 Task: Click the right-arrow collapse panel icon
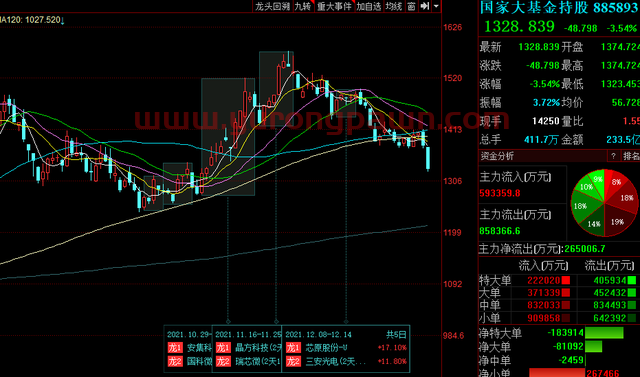coord(424,6)
